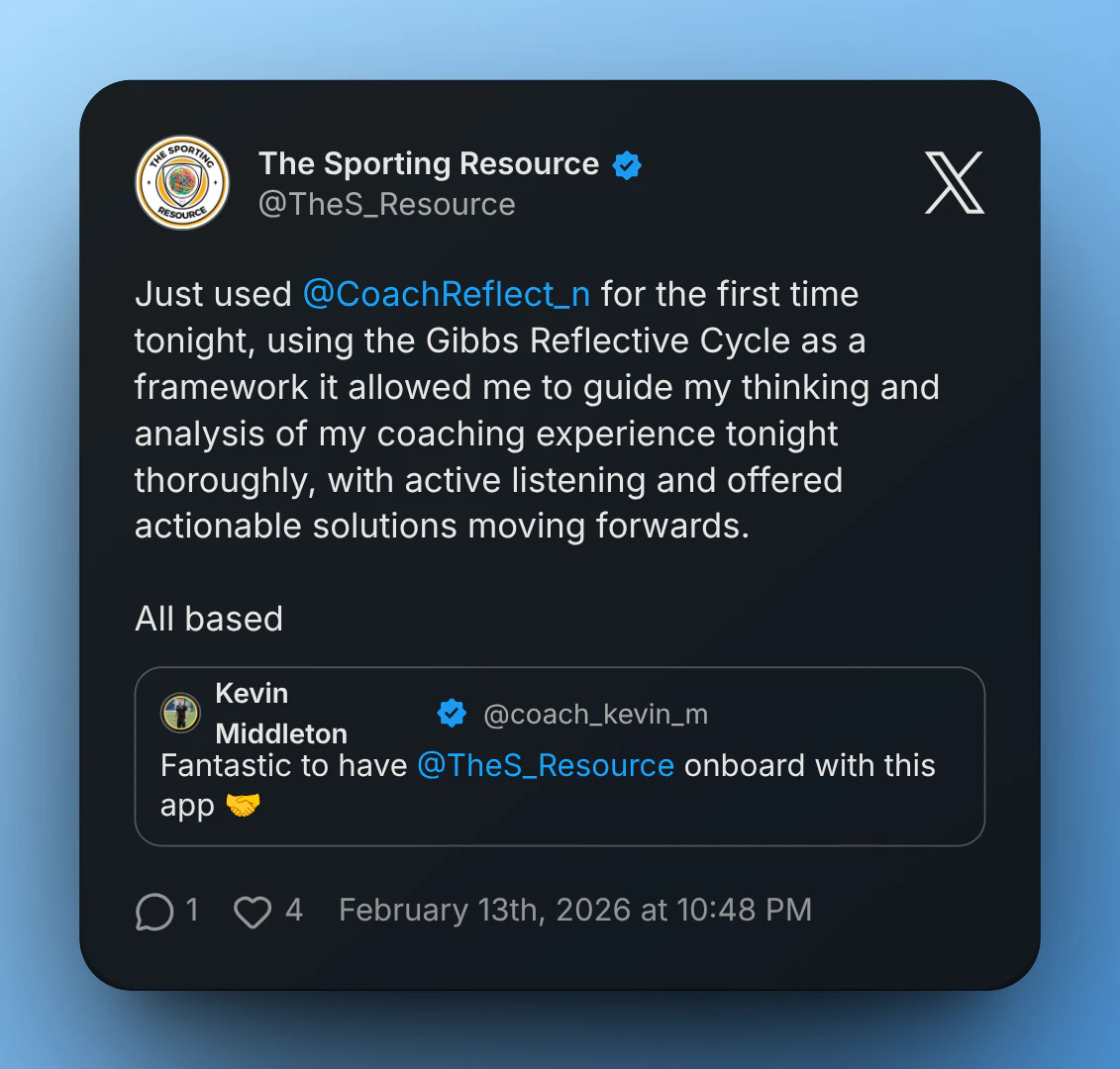Click the "All based" text line

click(x=209, y=619)
